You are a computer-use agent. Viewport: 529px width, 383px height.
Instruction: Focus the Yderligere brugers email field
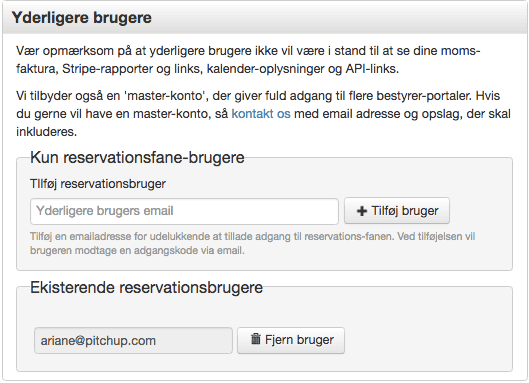point(184,211)
